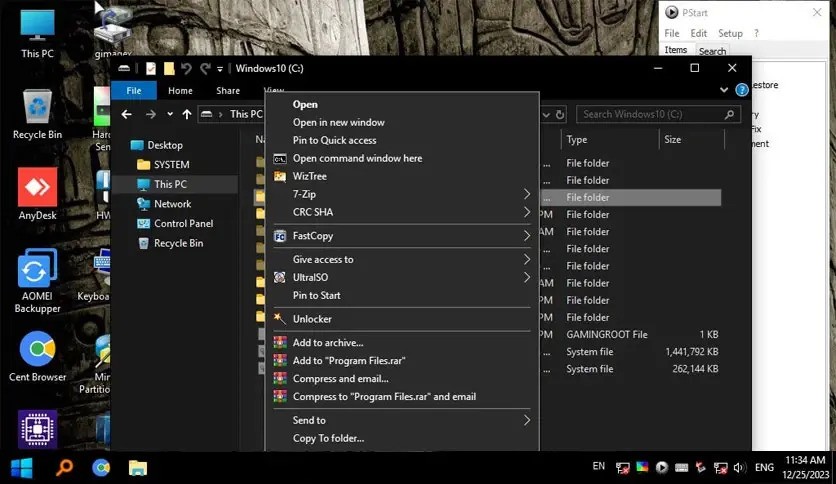The height and width of the screenshot is (484, 836).
Task: Launch Cent Browser desktop icon
Action: [x=37, y=356]
